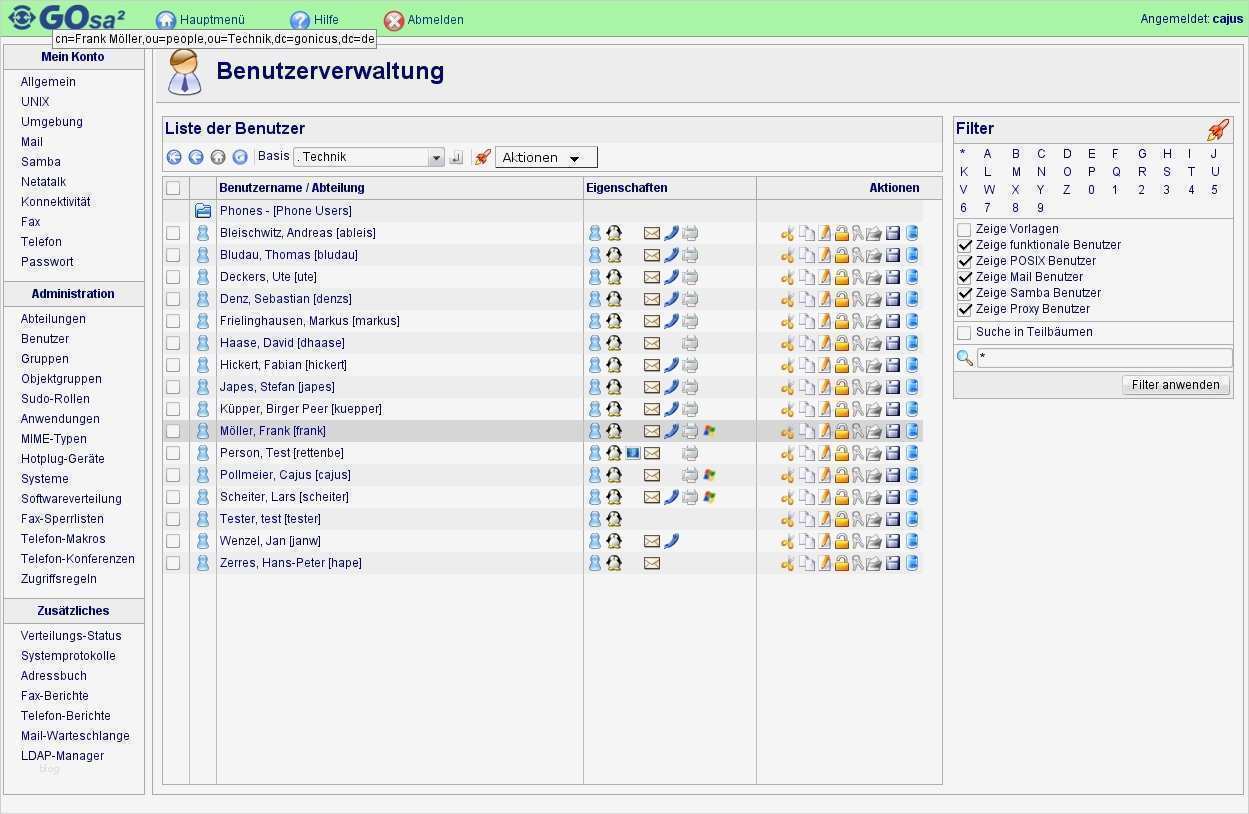Delete user Japes, Stefan with blue trash icon
The image size is (1249, 814).
(x=912, y=387)
